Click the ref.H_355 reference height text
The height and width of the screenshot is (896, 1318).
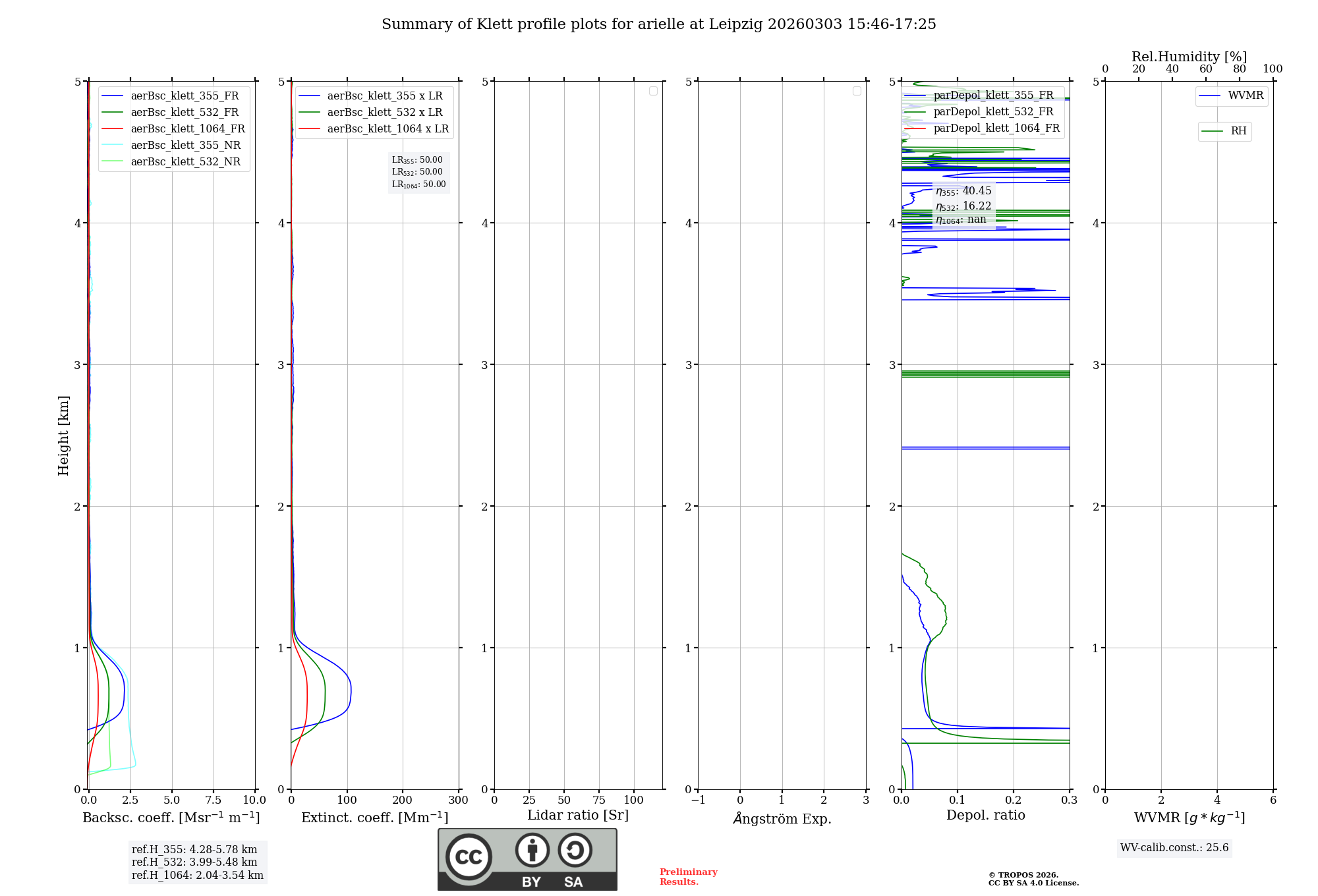tap(194, 850)
